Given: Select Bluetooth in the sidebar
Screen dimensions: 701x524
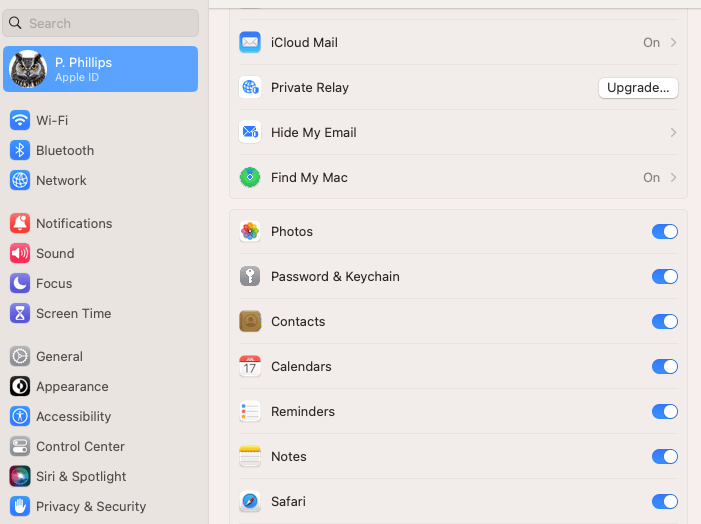Looking at the screenshot, I should [100, 150].
